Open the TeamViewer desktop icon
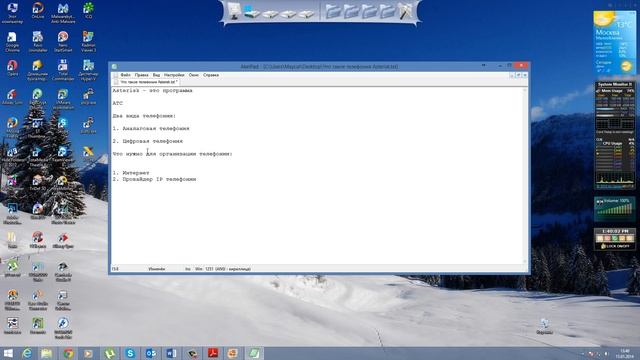The image size is (640, 360). point(63,154)
